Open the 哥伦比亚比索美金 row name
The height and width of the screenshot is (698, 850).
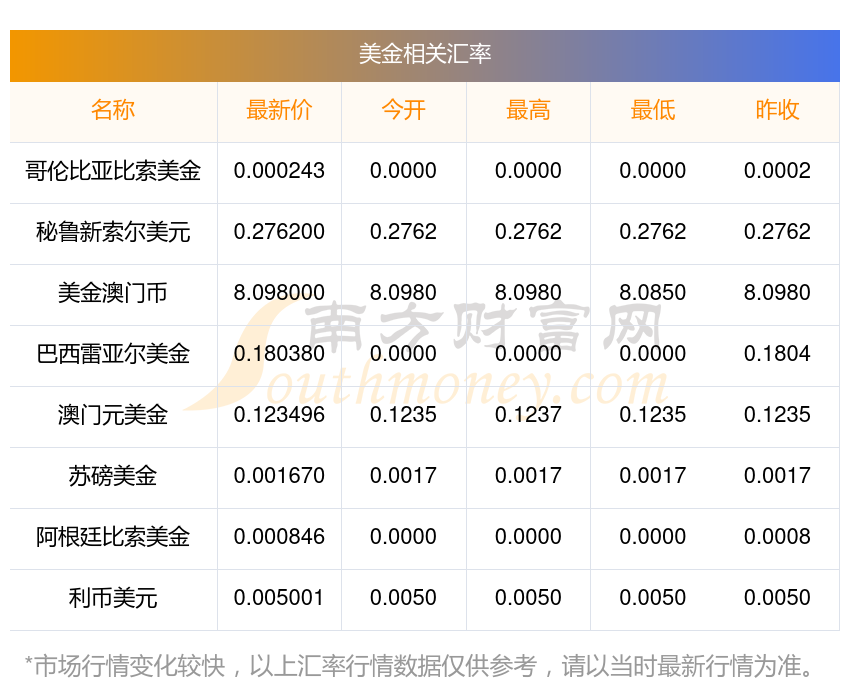point(113,171)
